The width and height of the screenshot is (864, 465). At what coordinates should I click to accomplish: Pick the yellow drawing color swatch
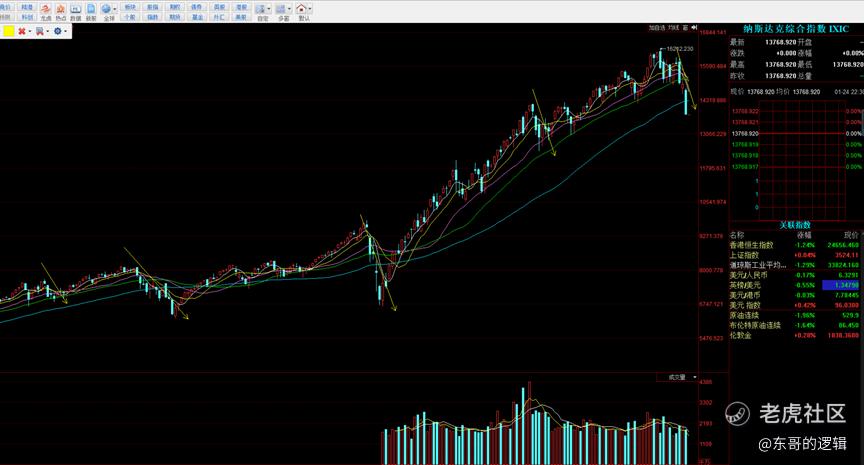point(8,31)
